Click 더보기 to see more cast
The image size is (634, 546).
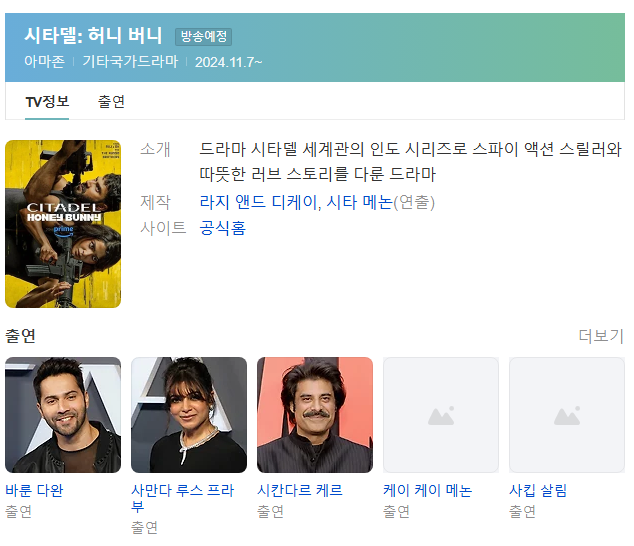click(601, 335)
